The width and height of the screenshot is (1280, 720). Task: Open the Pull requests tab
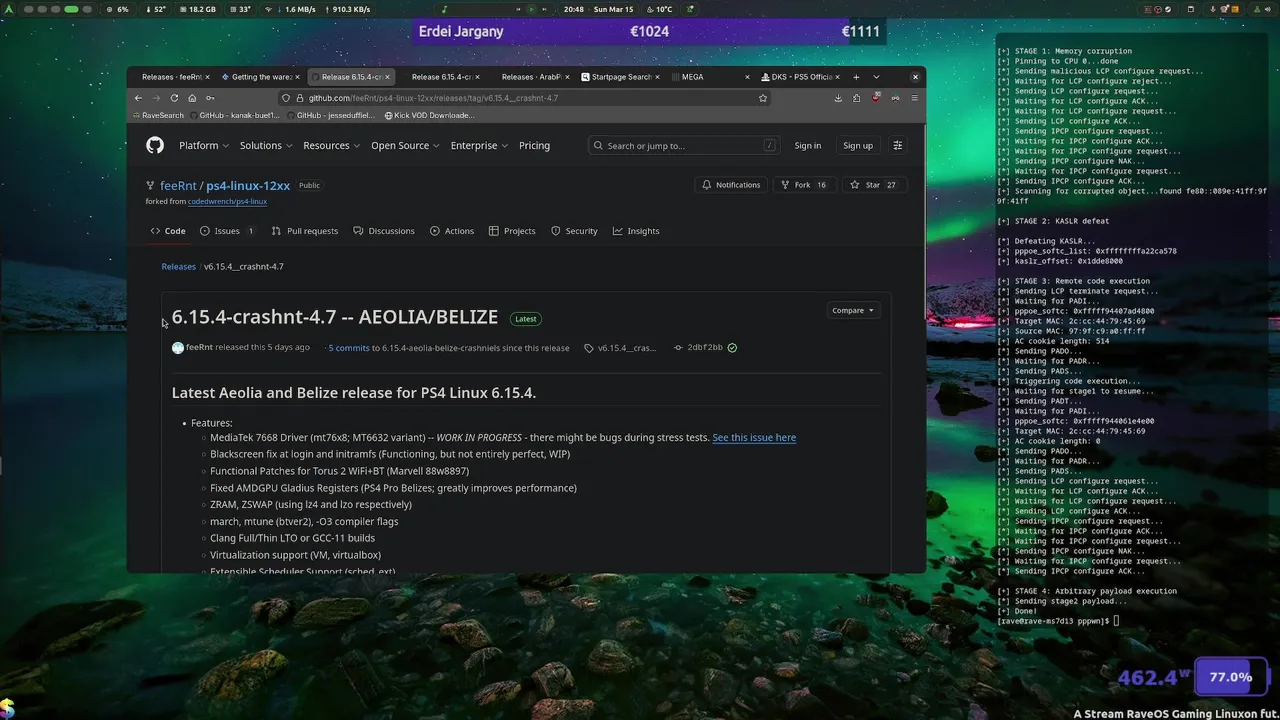(305, 231)
